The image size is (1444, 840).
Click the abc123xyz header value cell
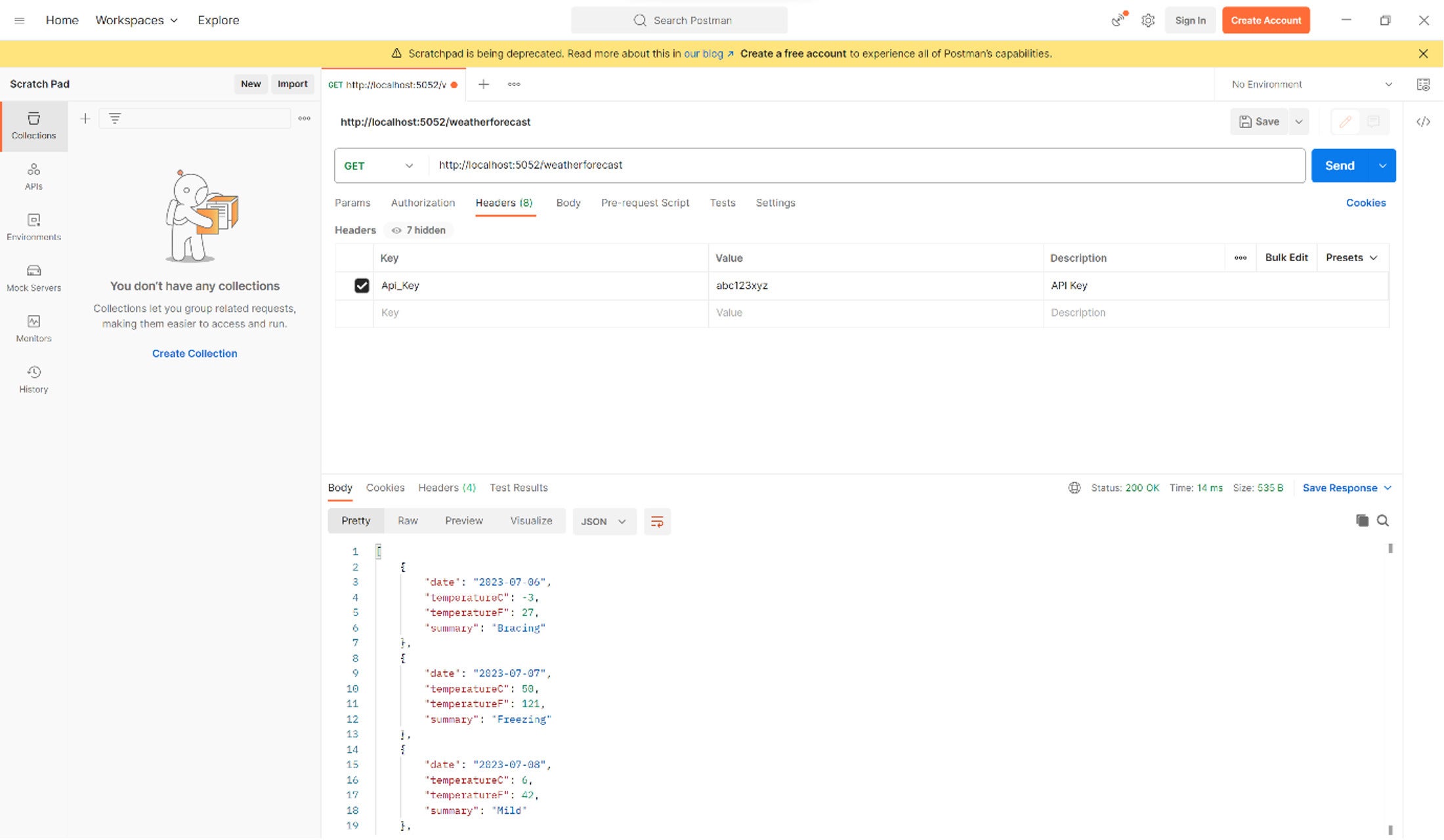click(876, 285)
